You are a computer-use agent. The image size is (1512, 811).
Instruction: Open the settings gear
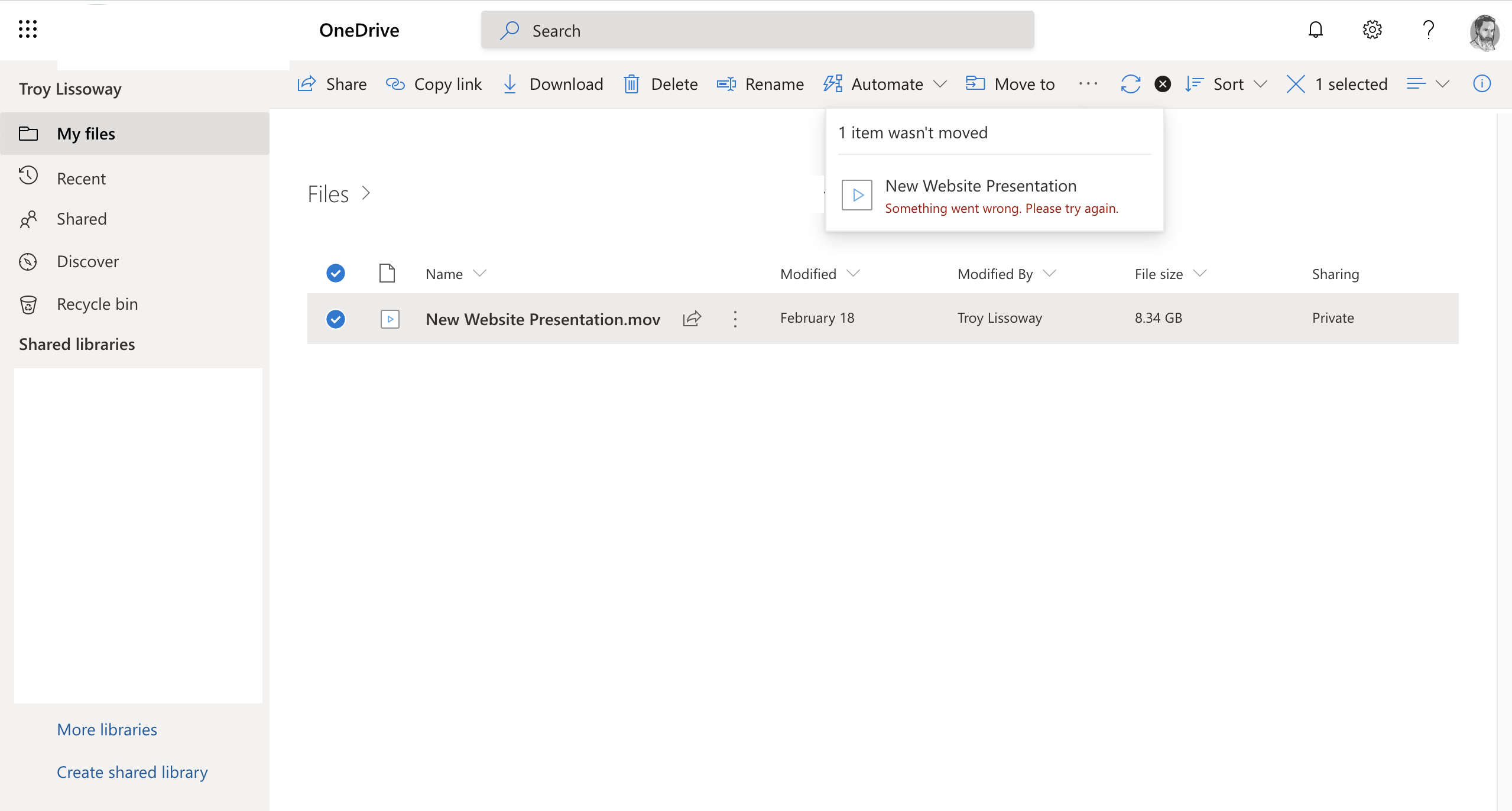[x=1372, y=30]
